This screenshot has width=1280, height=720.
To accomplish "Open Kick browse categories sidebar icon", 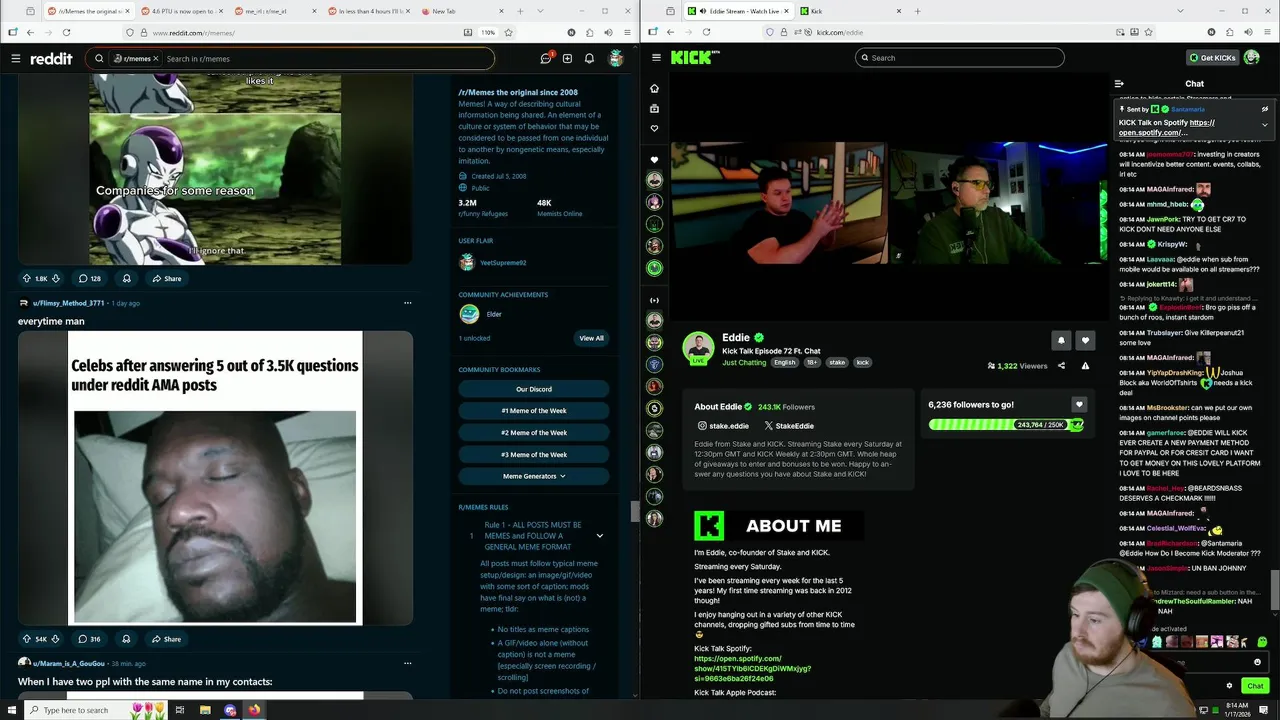I will (655, 108).
